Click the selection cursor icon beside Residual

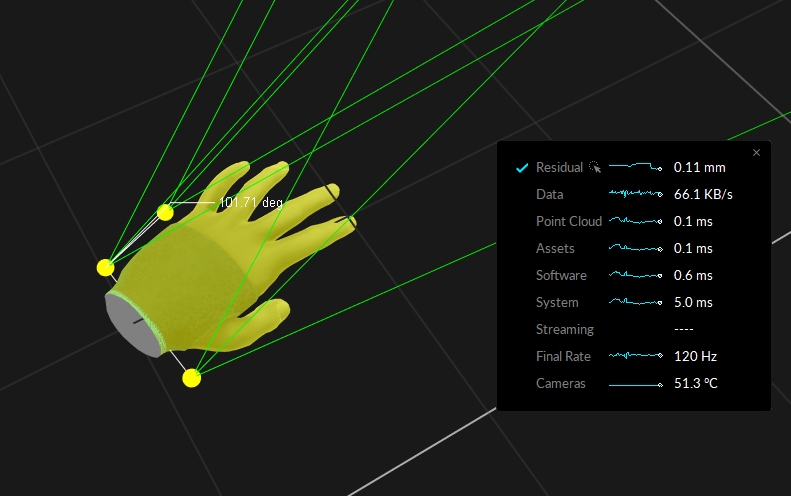(596, 168)
